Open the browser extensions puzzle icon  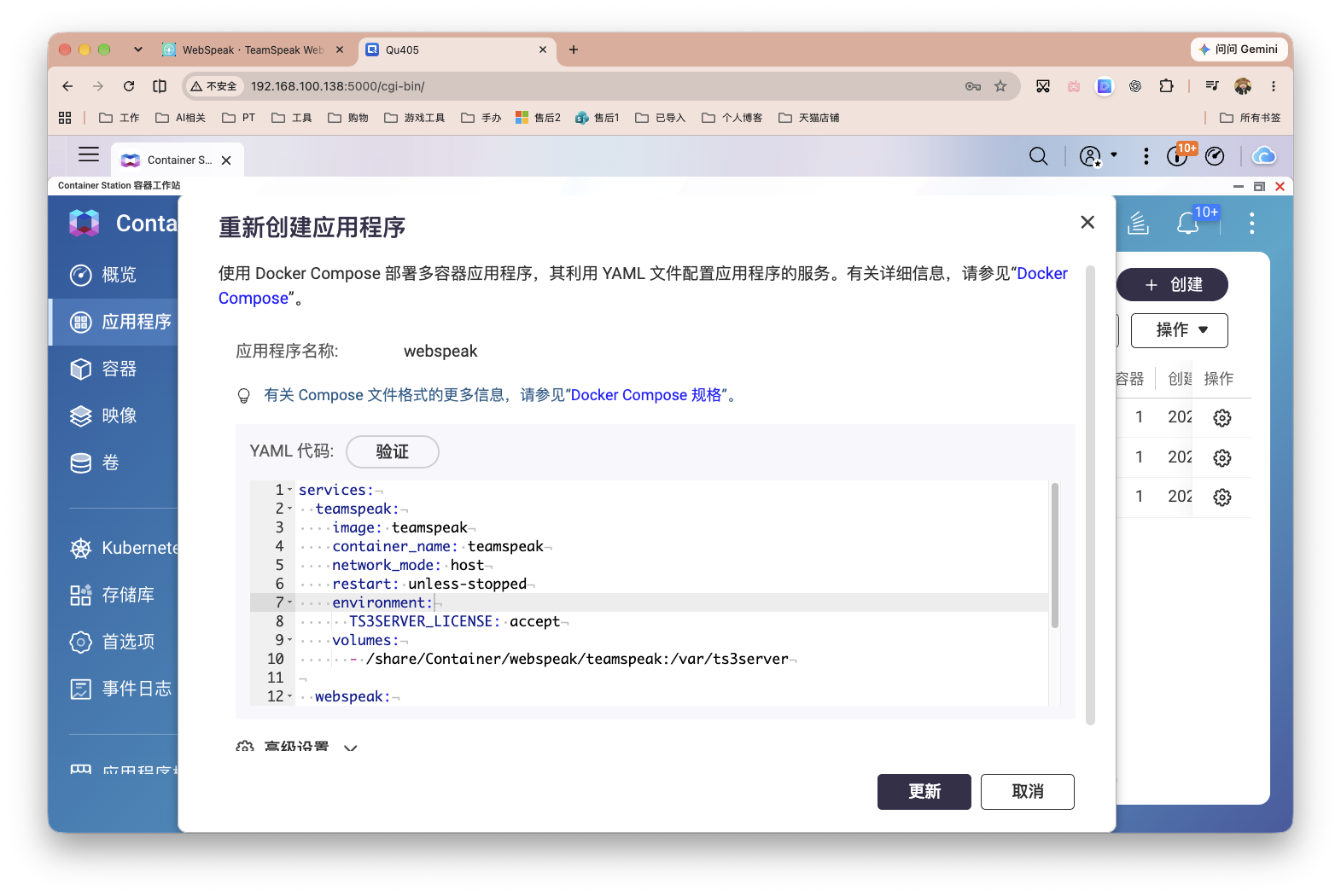(1167, 86)
